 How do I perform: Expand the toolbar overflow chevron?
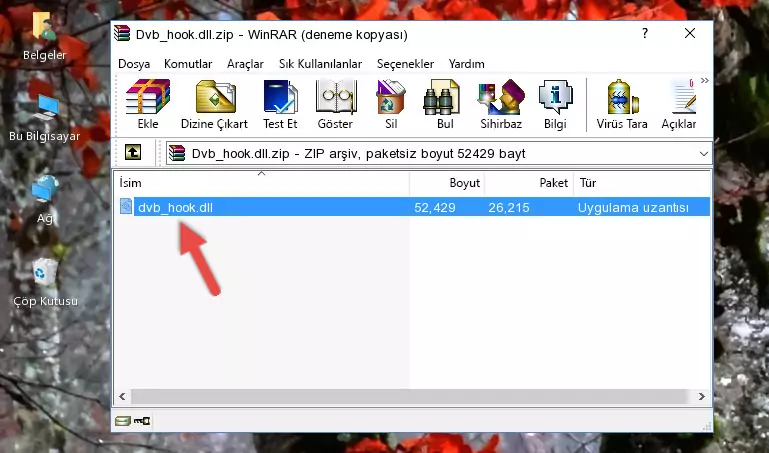pyautogui.click(x=705, y=80)
